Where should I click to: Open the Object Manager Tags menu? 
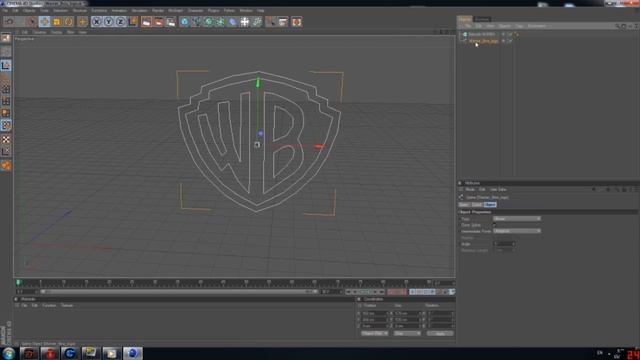point(519,26)
